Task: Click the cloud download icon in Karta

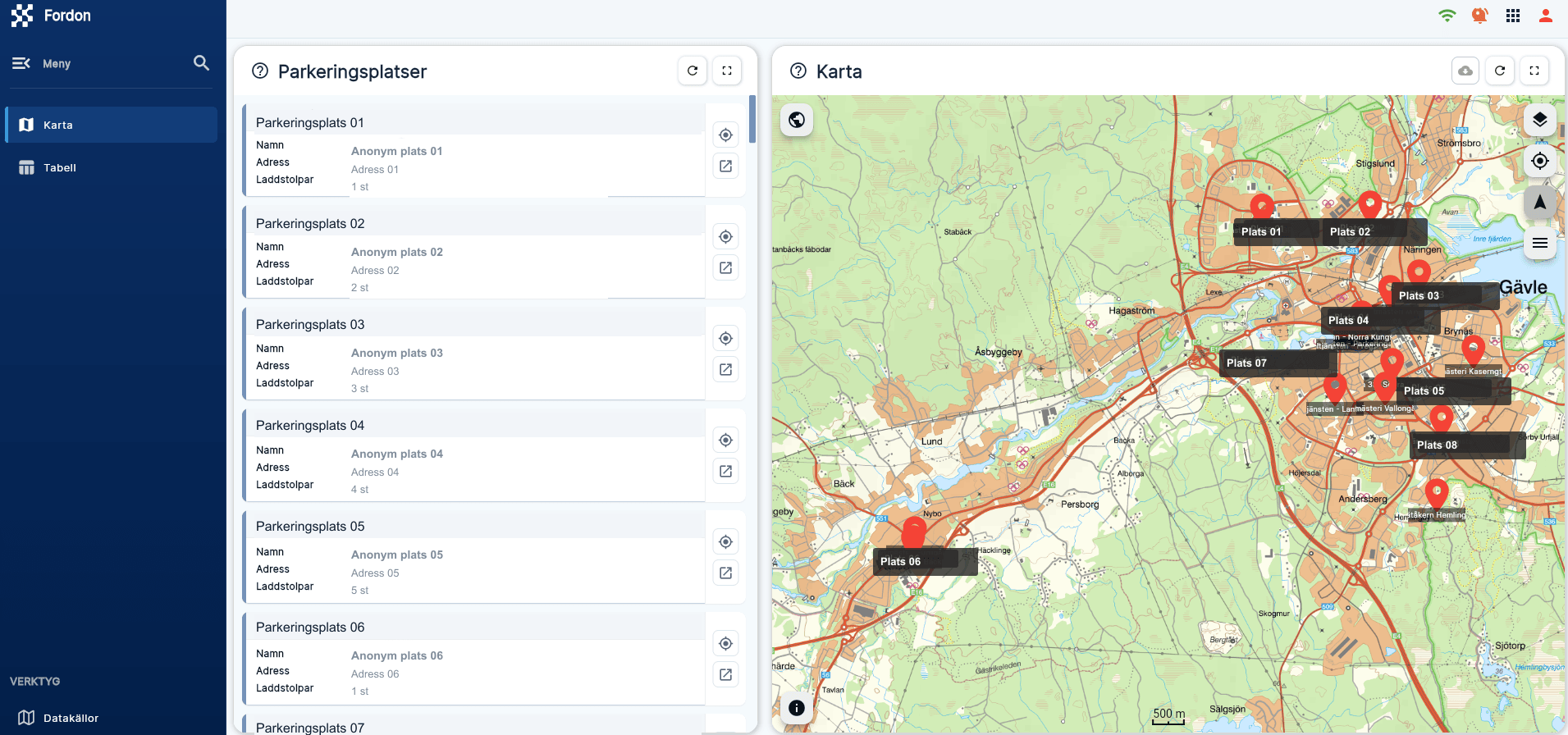Action: click(x=1465, y=71)
